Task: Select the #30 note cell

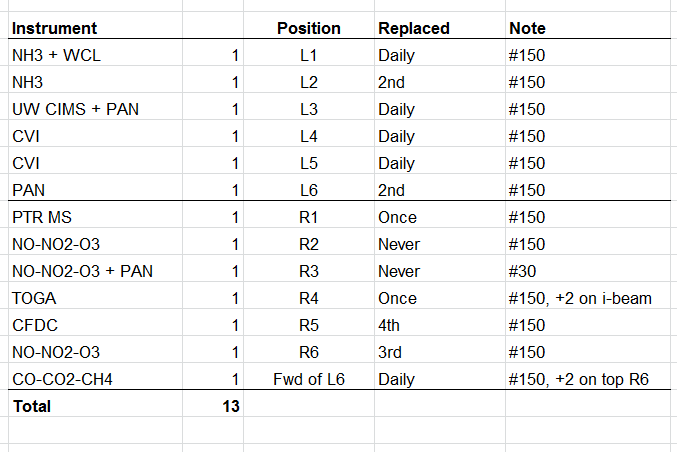Action: coord(523,272)
